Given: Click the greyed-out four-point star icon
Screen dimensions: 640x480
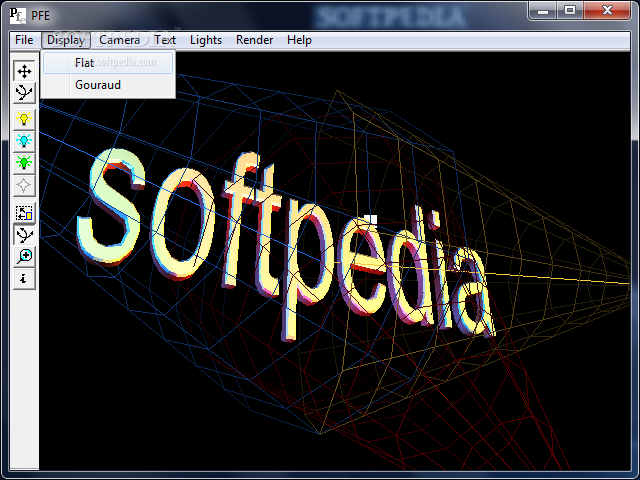Looking at the screenshot, I should point(24,185).
